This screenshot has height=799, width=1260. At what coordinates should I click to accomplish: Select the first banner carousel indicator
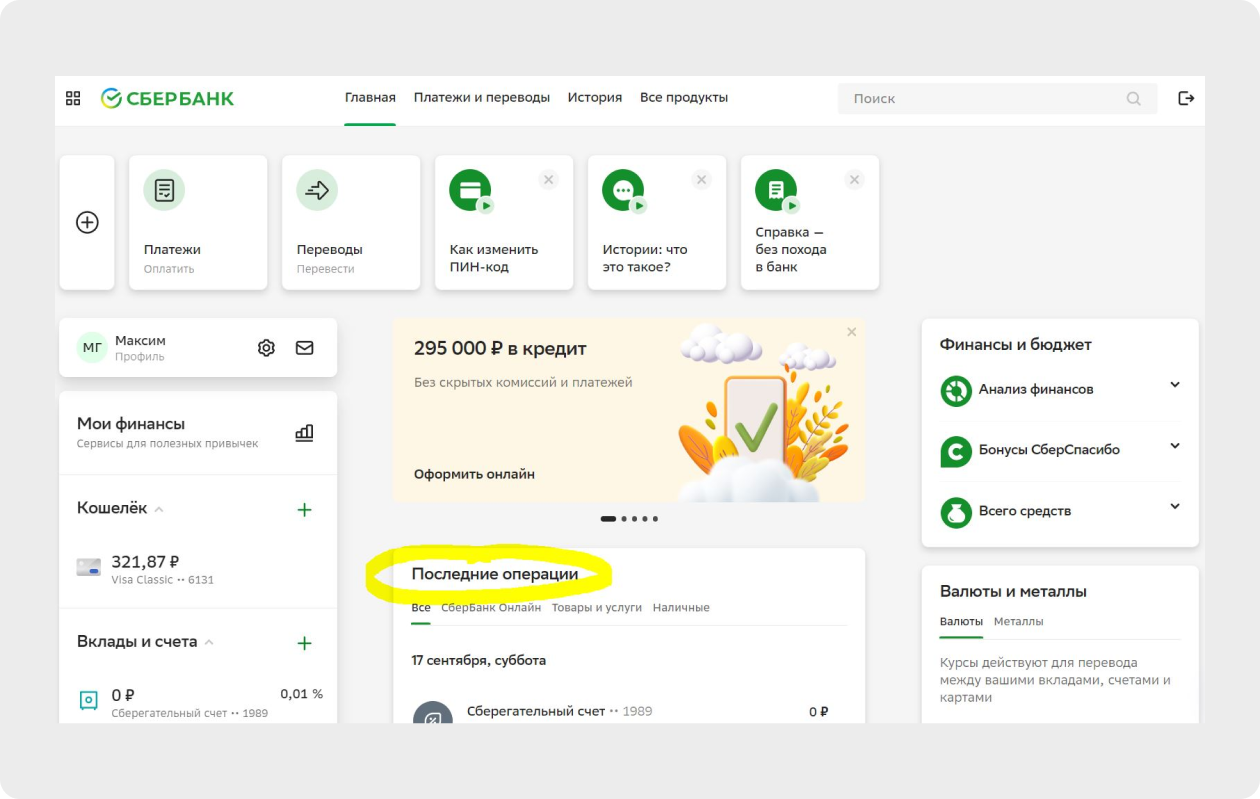608,519
